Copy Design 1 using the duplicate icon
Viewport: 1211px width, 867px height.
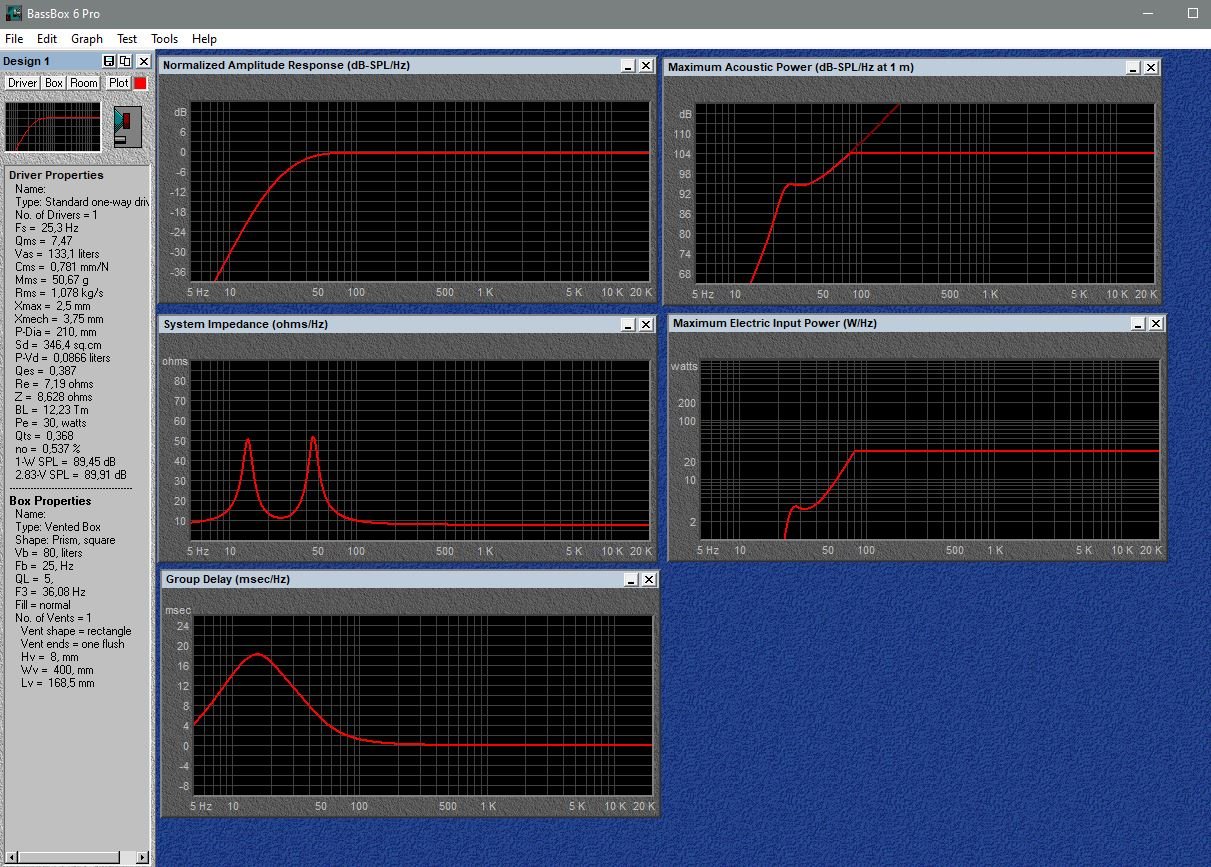click(125, 61)
